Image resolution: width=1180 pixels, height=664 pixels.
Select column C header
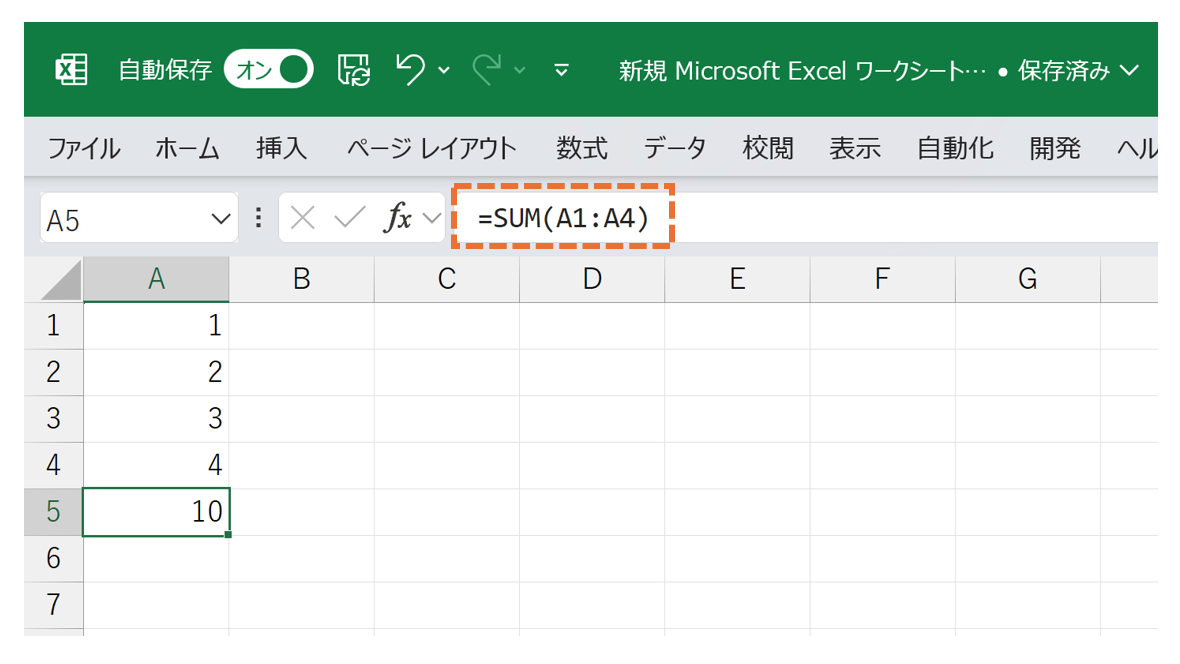point(447,279)
